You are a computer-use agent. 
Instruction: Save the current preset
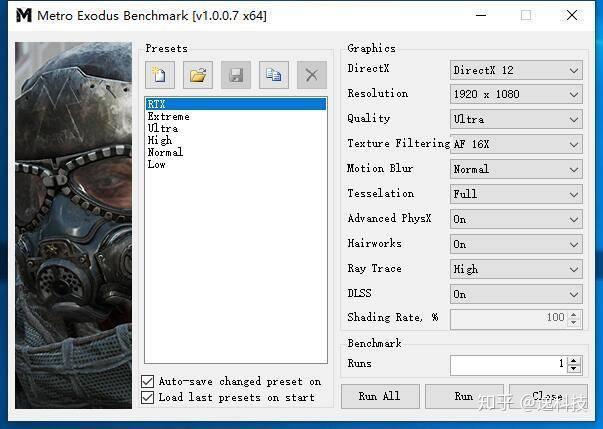point(236,75)
